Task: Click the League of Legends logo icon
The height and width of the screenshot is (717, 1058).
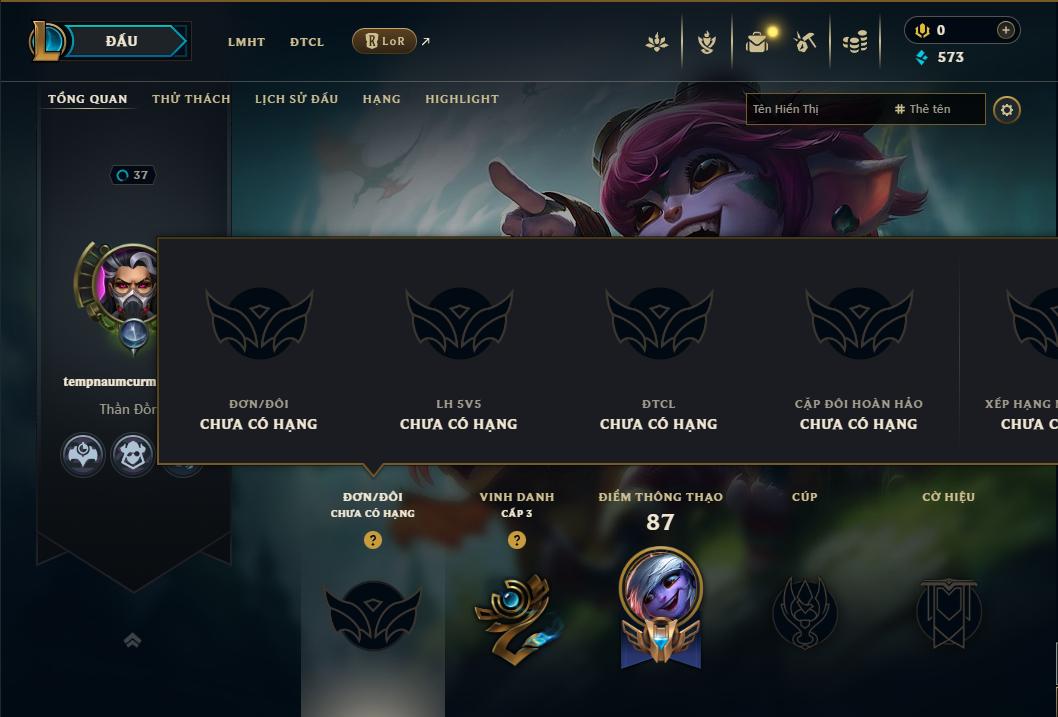Action: tap(47, 41)
